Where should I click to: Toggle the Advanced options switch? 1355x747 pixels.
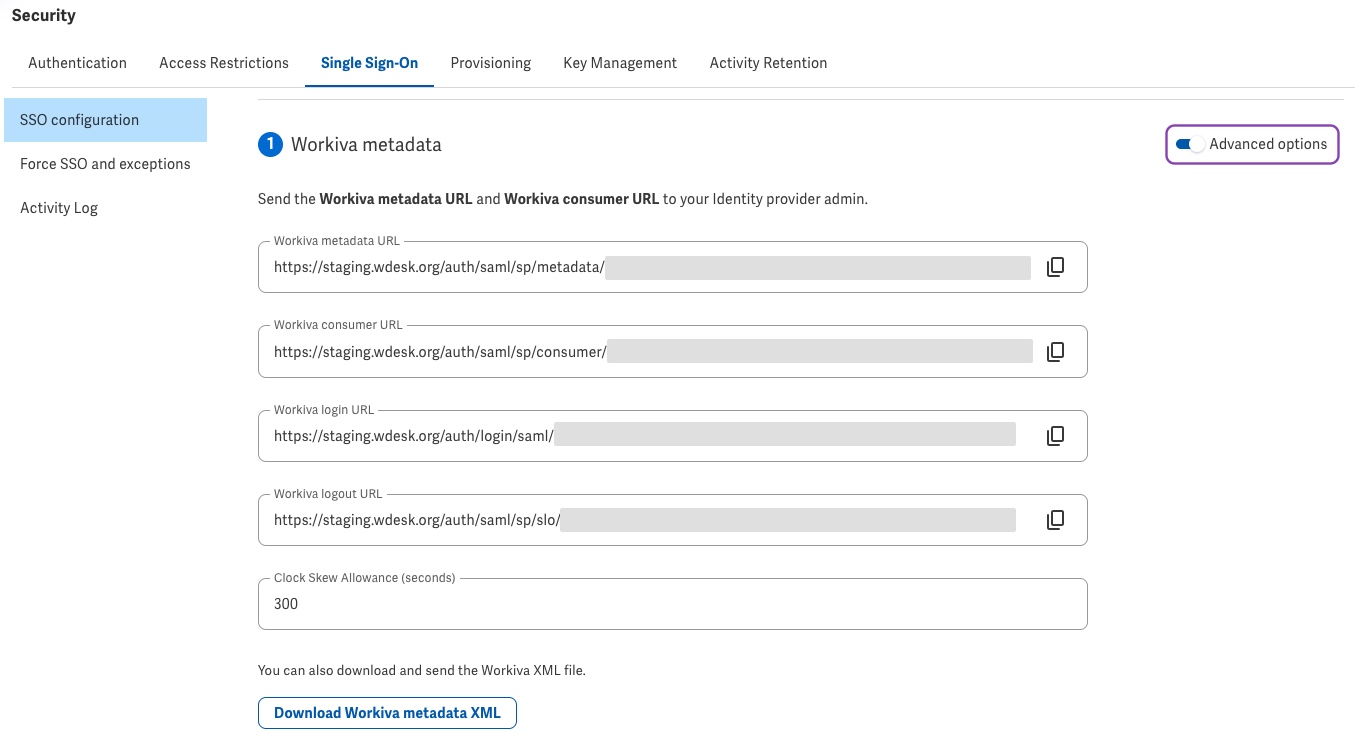coord(1190,144)
